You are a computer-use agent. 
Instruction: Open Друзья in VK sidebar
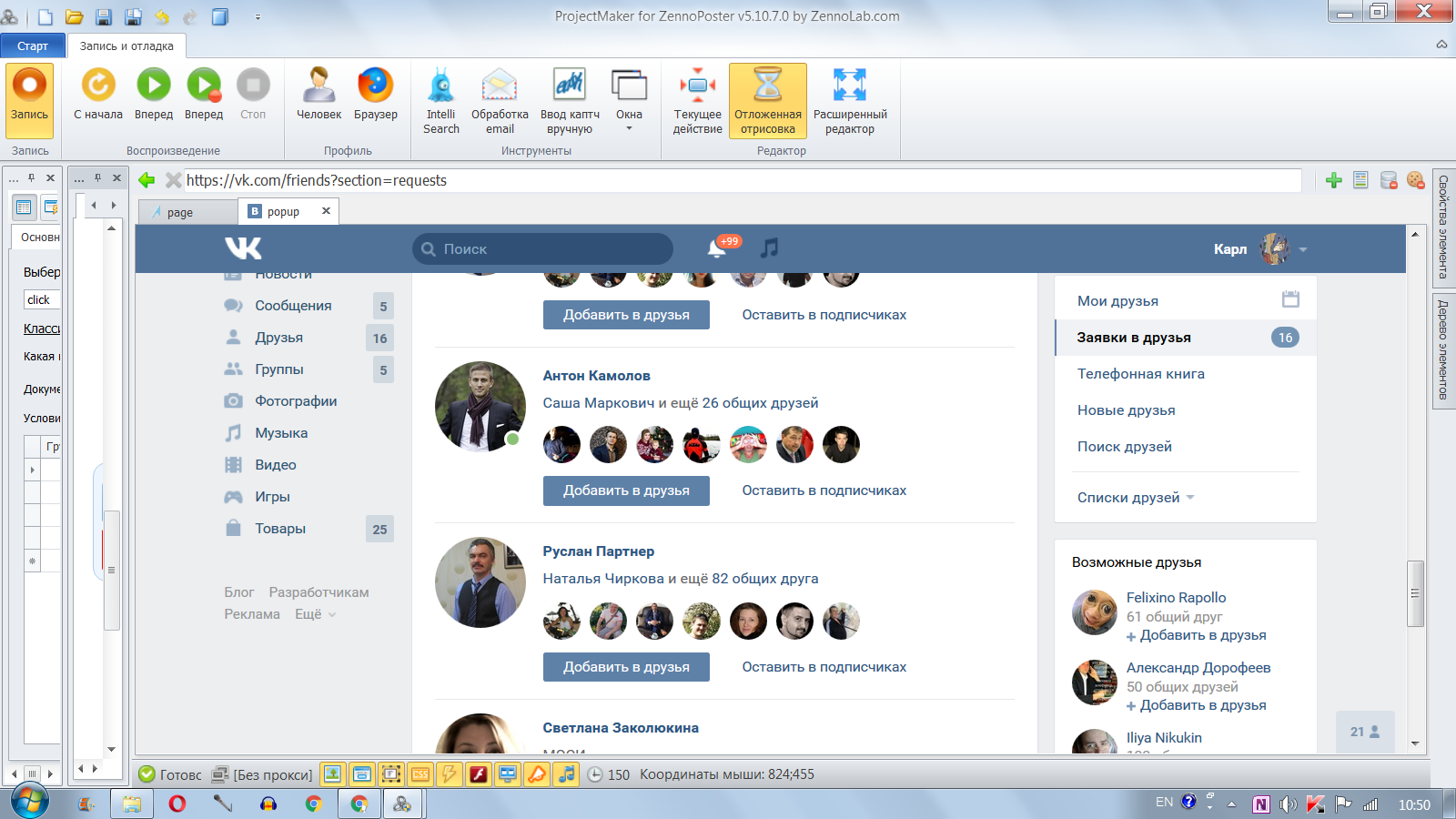278,338
